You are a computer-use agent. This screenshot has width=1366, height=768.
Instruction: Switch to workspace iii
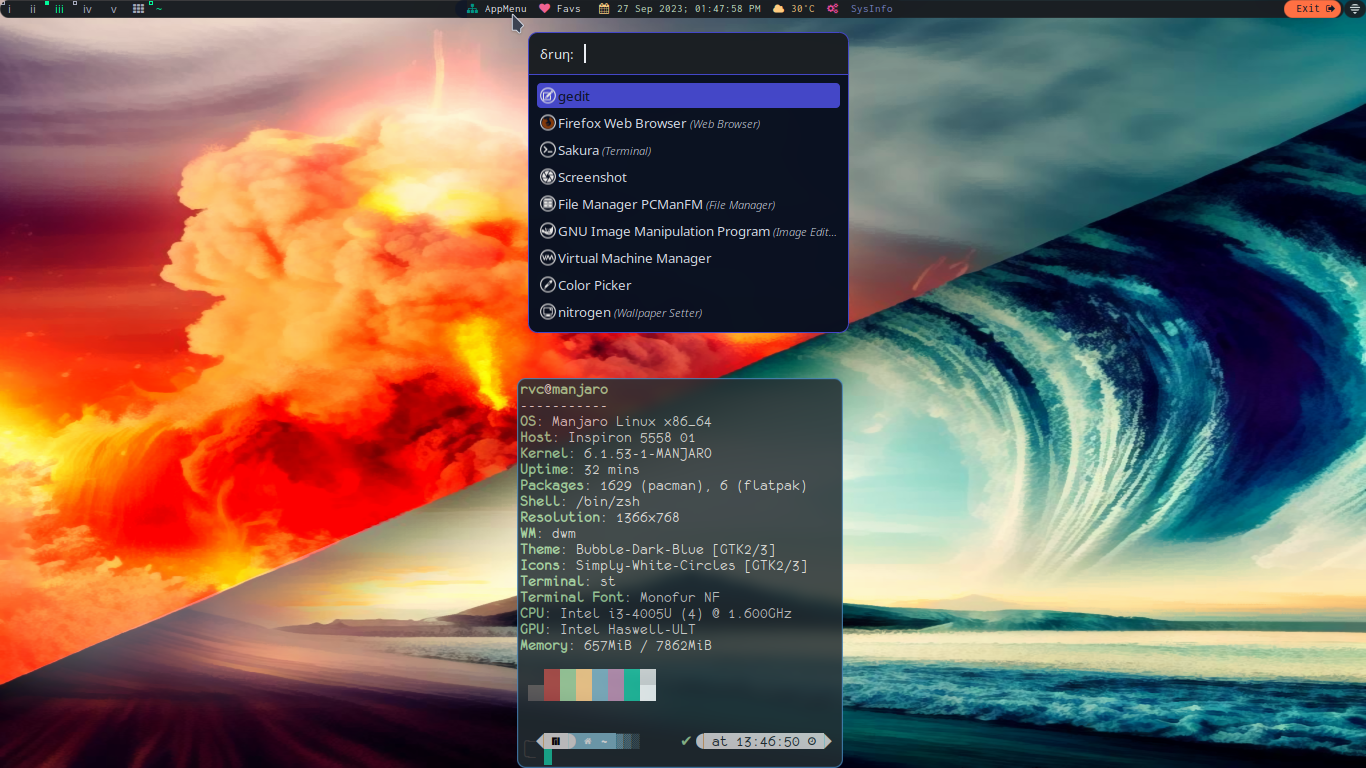click(59, 8)
